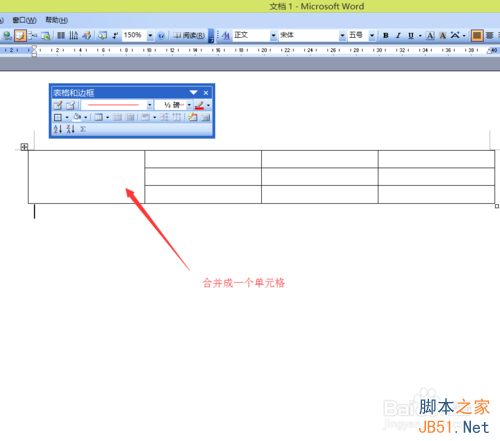Click the web globe icon in the toolbar
This screenshot has width=500, height=441.
pyautogui.click(x=7, y=35)
